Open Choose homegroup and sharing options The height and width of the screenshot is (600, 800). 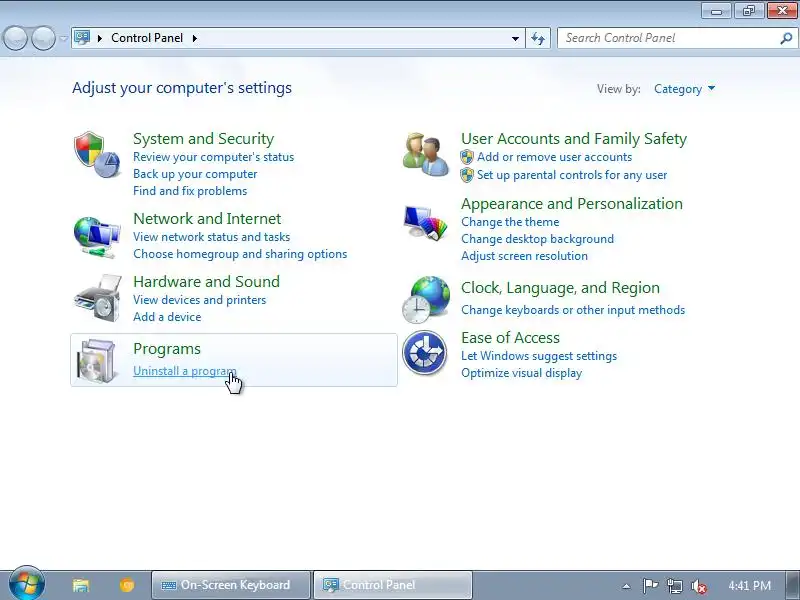pos(240,254)
